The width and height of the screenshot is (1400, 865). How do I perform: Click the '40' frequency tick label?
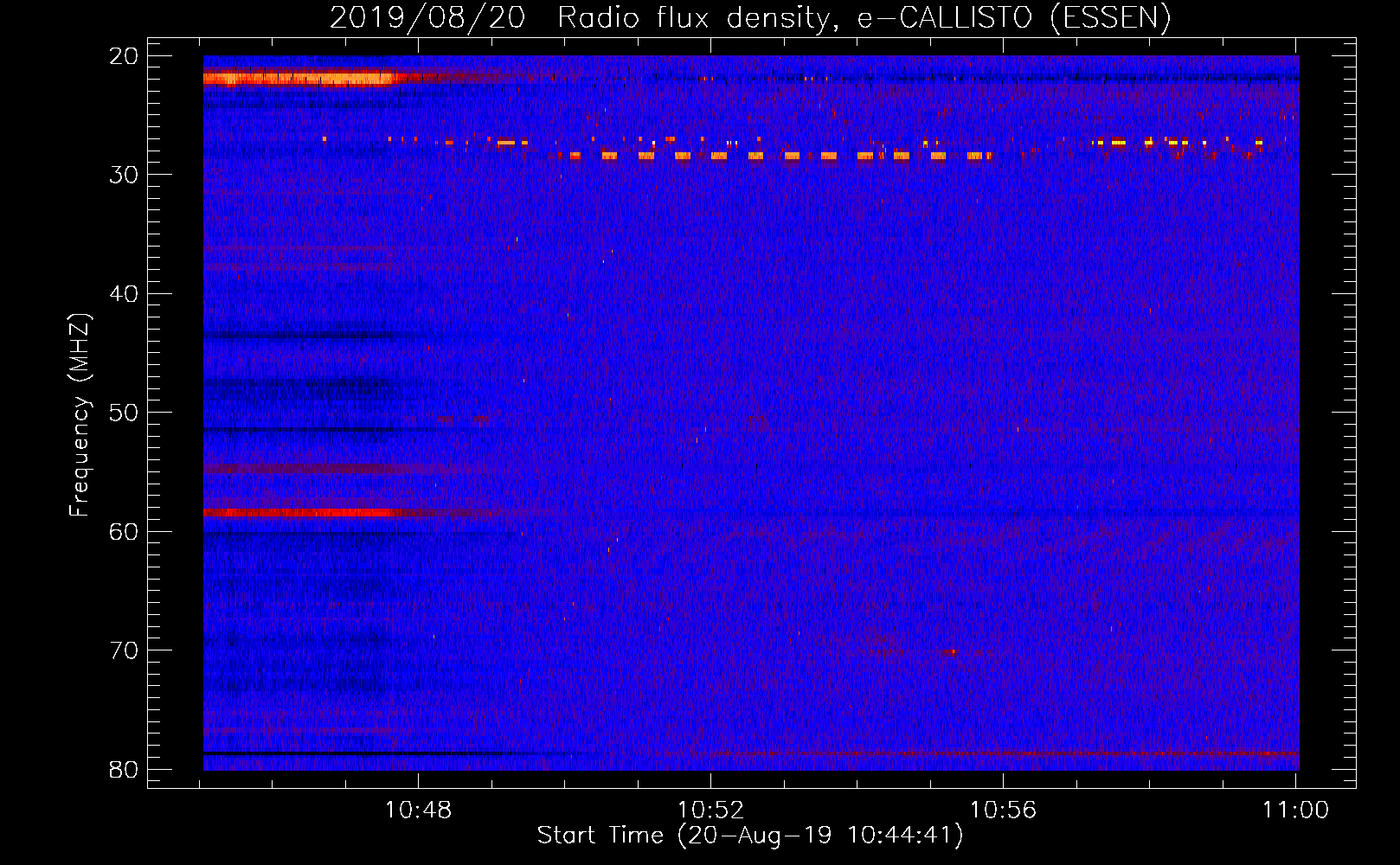(x=125, y=294)
